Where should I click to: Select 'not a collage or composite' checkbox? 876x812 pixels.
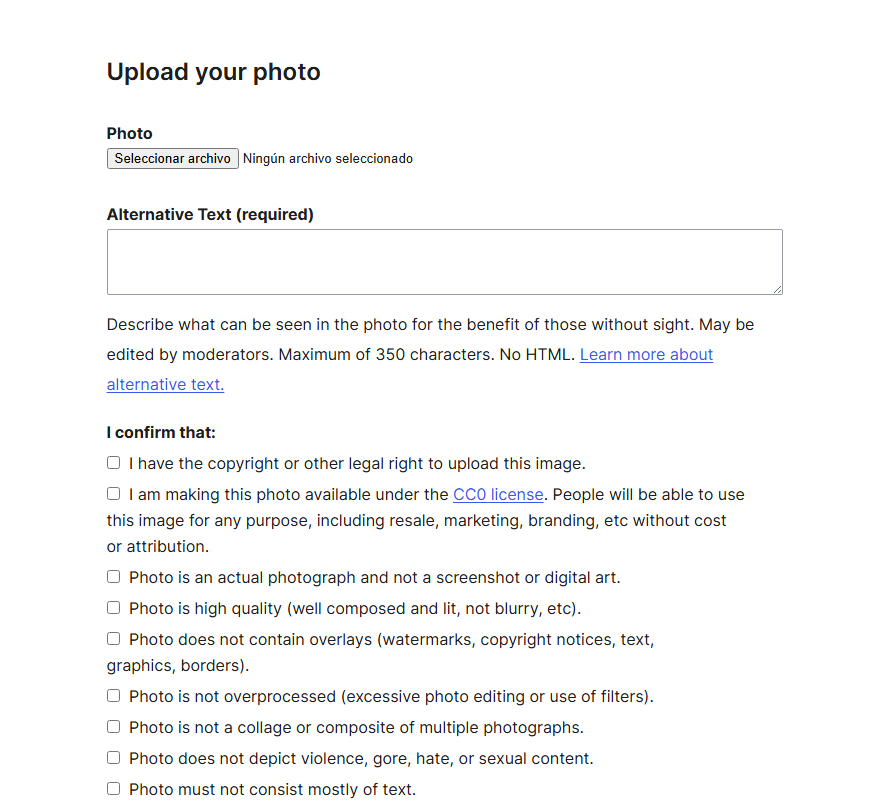click(114, 727)
